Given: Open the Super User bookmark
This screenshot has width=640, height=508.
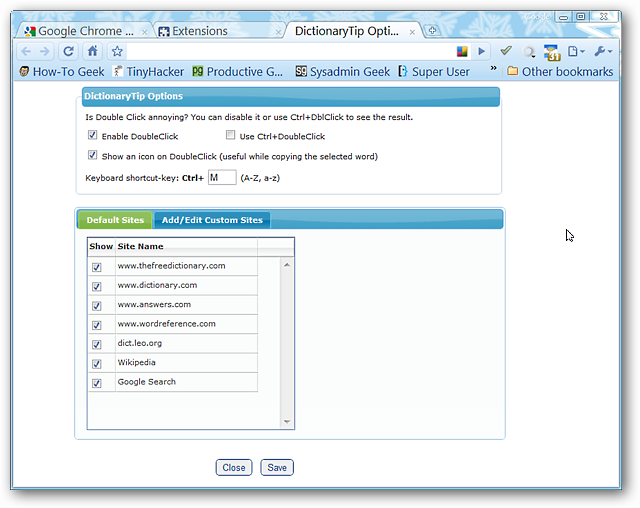Looking at the screenshot, I should [x=434, y=72].
